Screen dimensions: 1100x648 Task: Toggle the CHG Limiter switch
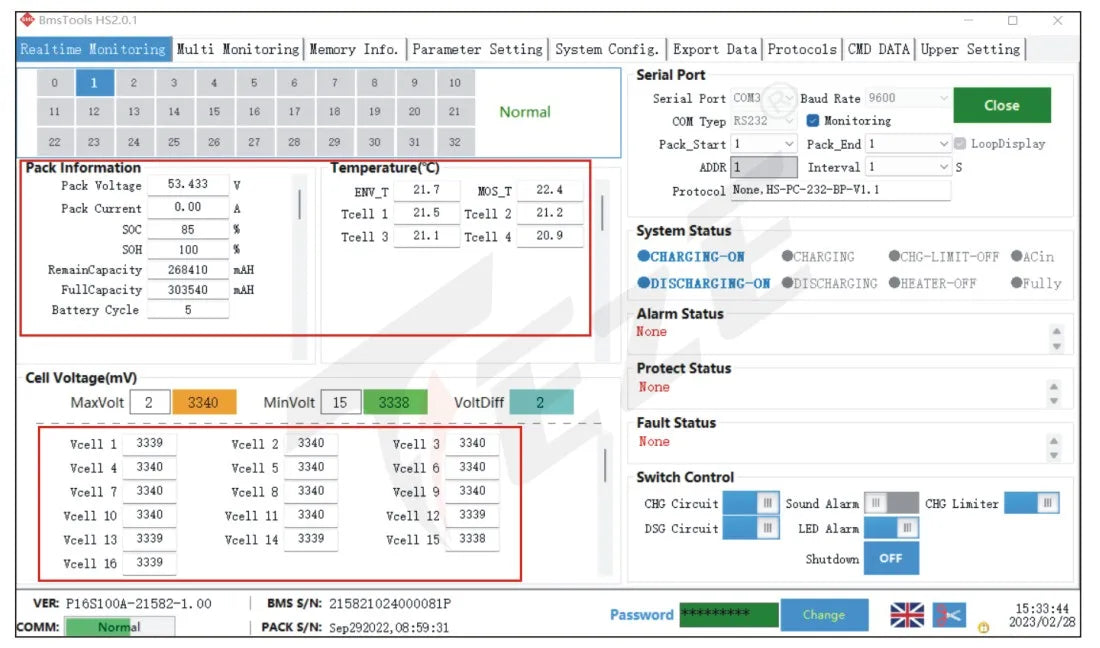[x=1031, y=503]
